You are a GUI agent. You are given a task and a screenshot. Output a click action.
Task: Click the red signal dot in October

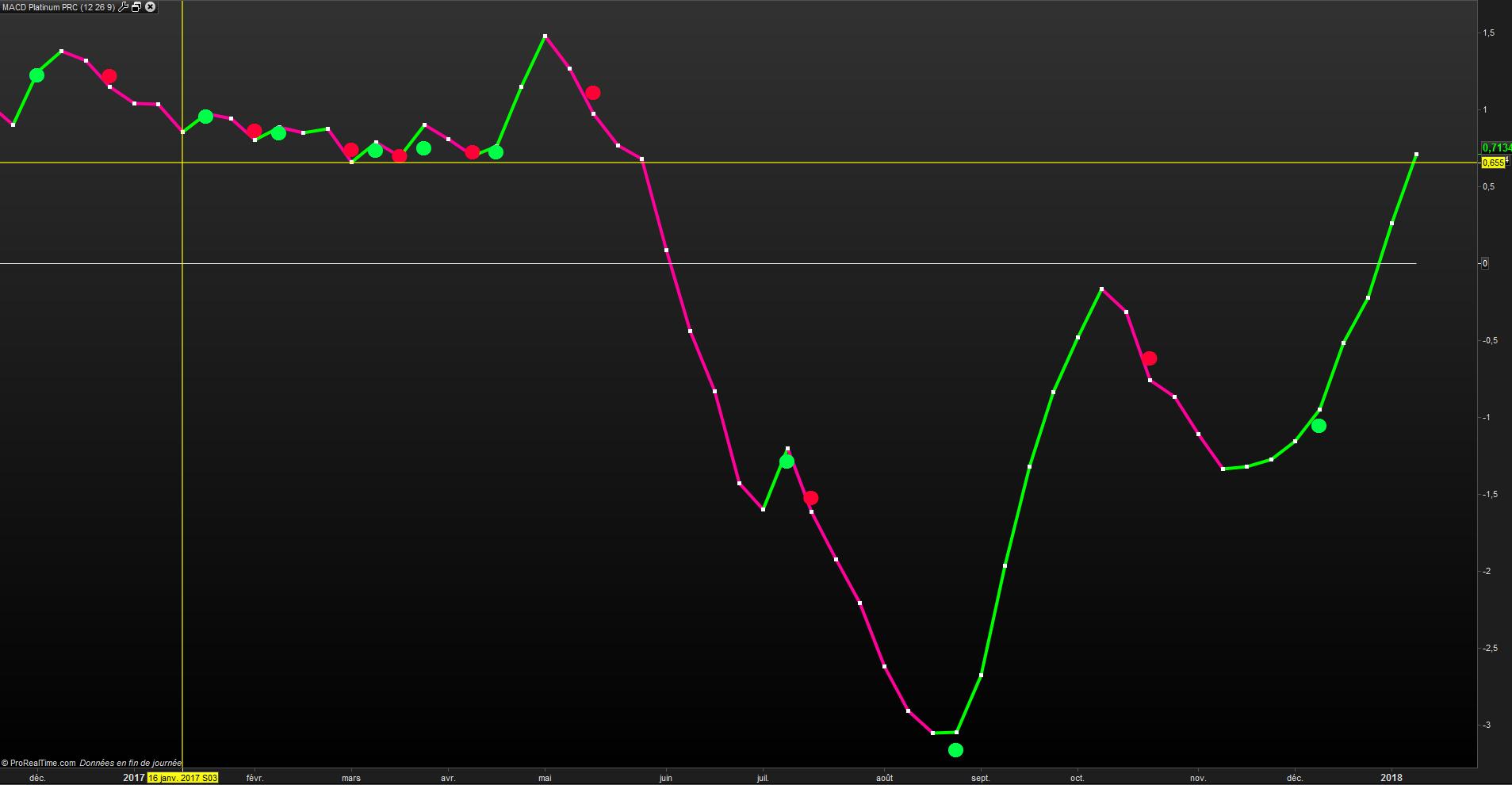1150,358
